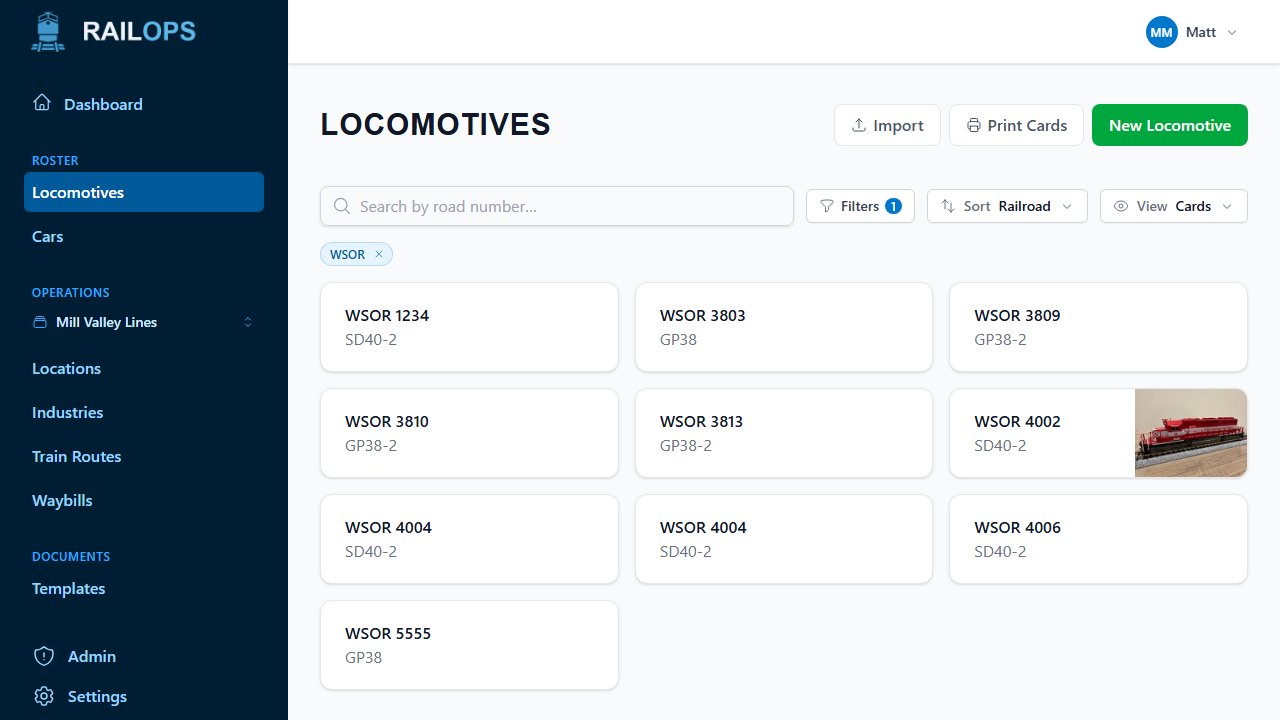
Task: Click the Dashboard link text
Action: point(103,104)
